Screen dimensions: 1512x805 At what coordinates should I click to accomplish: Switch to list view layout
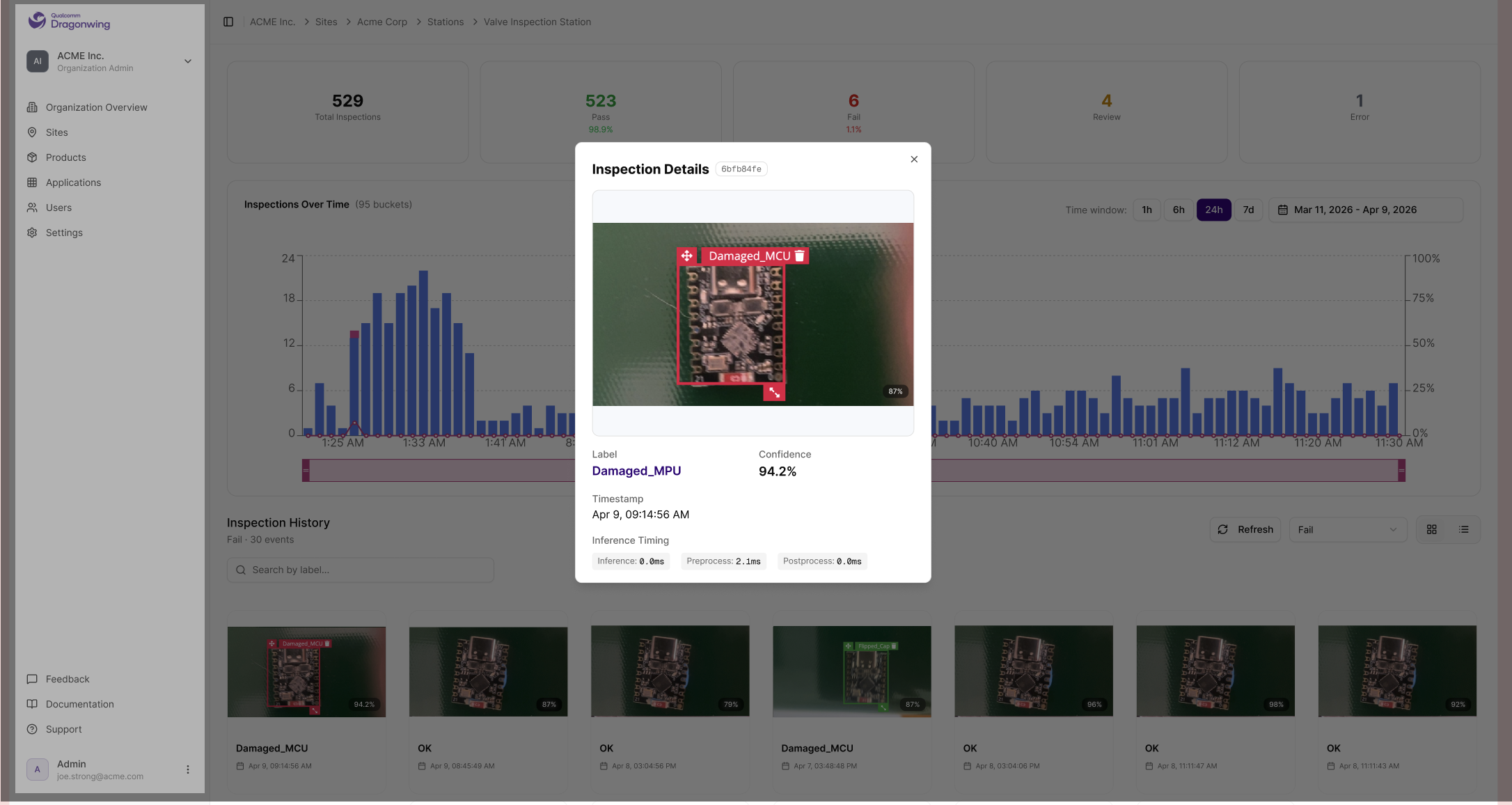point(1464,530)
